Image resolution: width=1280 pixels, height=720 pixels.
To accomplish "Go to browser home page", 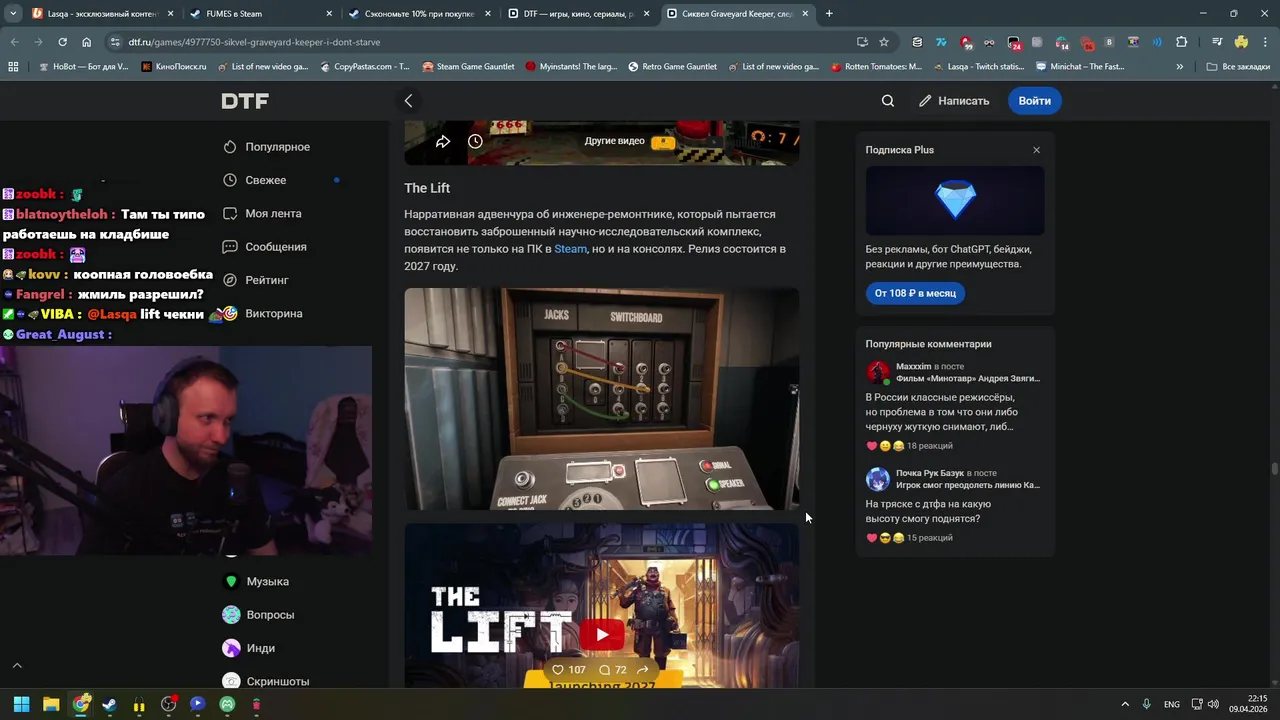I will (87, 42).
